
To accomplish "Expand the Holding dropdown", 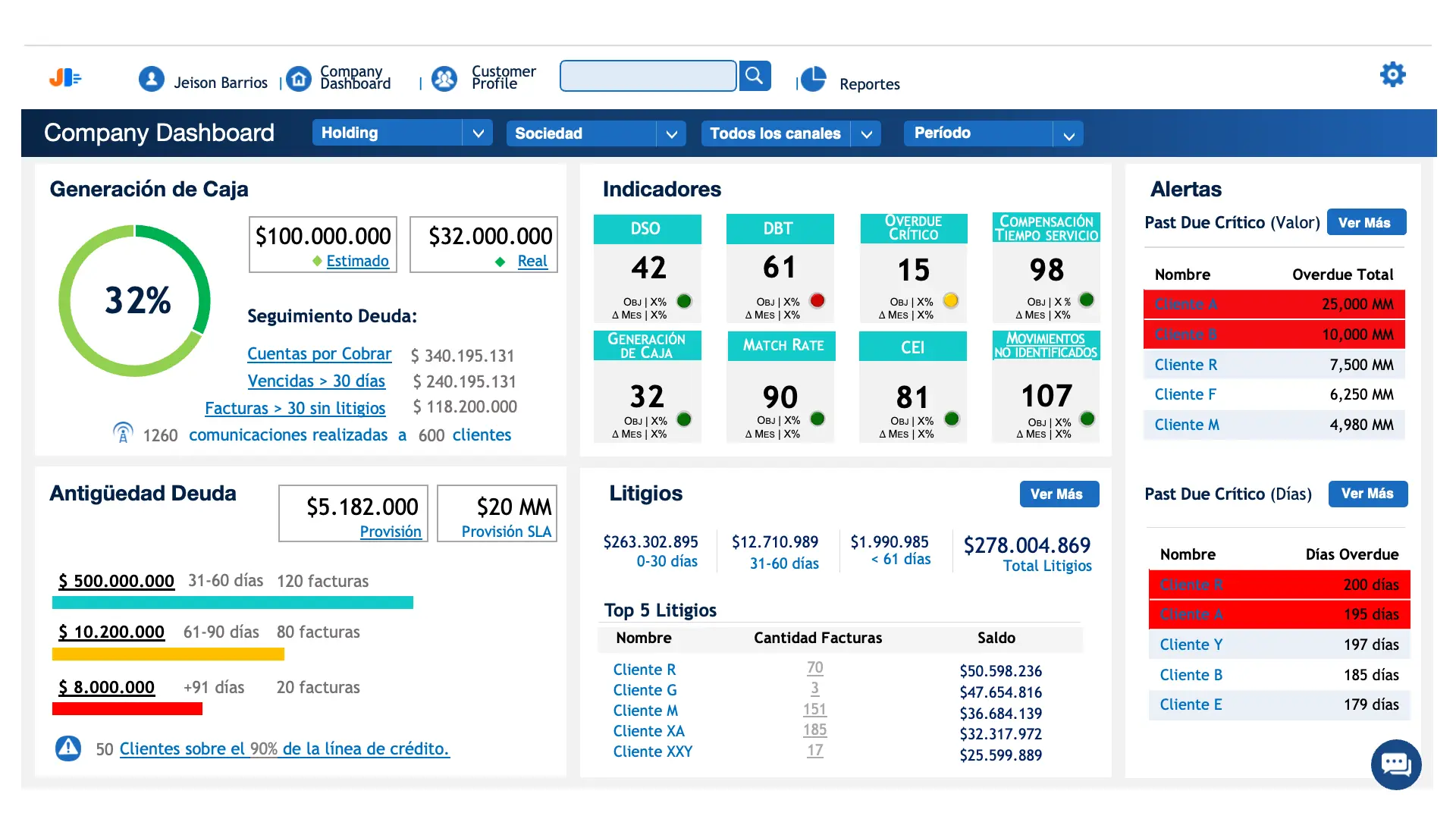I will coord(478,133).
